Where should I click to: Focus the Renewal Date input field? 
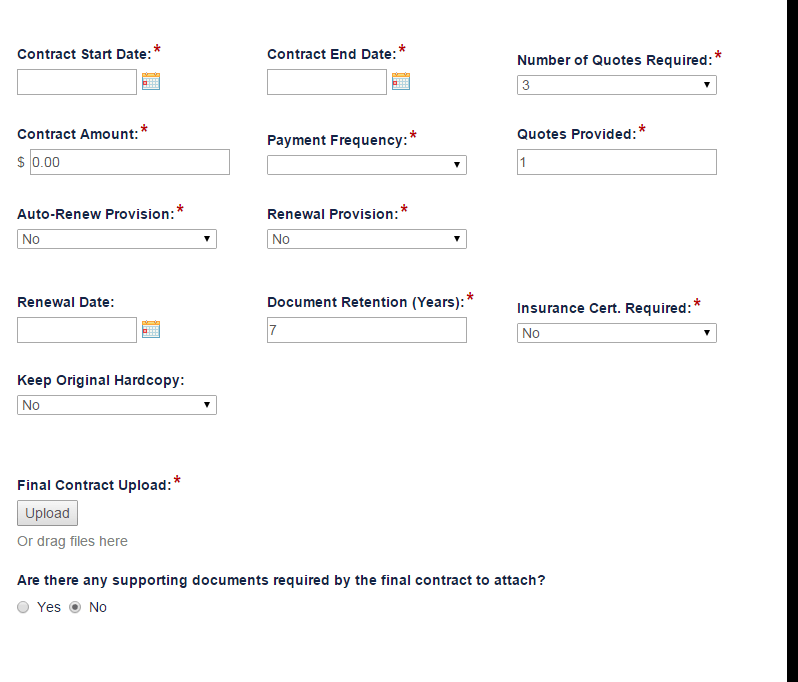coord(77,329)
